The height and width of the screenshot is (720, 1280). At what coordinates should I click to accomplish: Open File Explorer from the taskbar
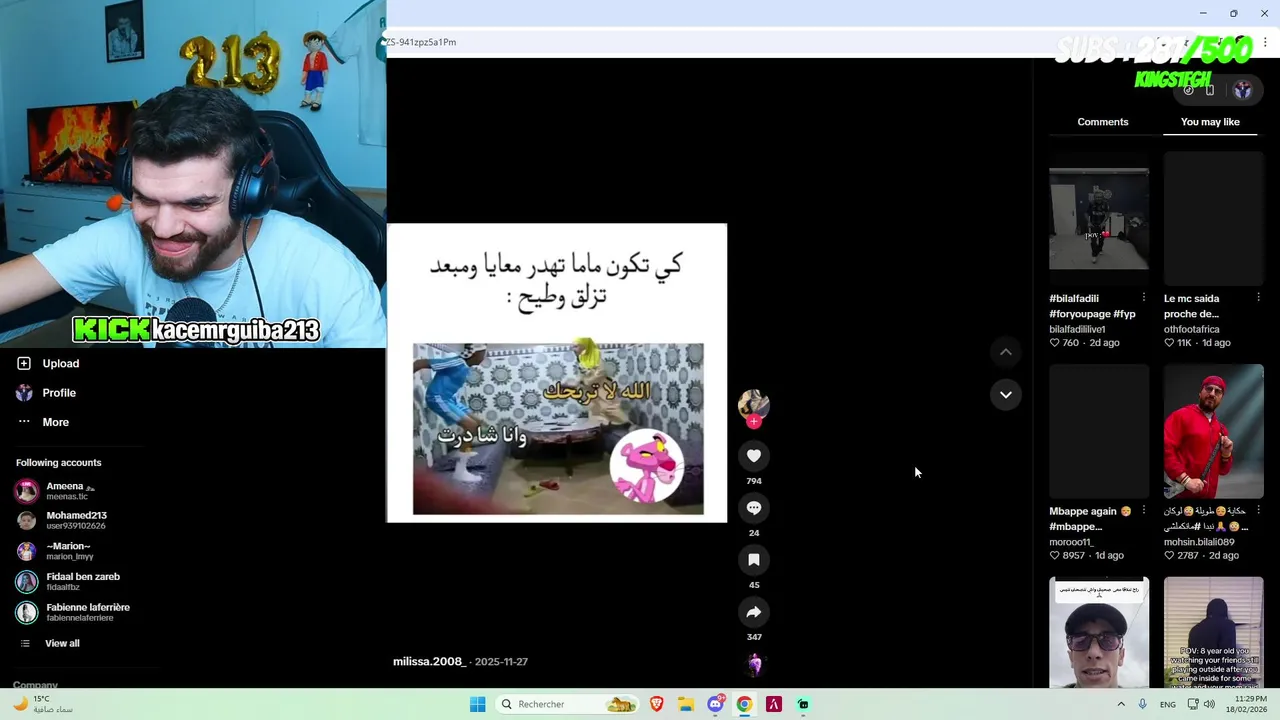[686, 704]
